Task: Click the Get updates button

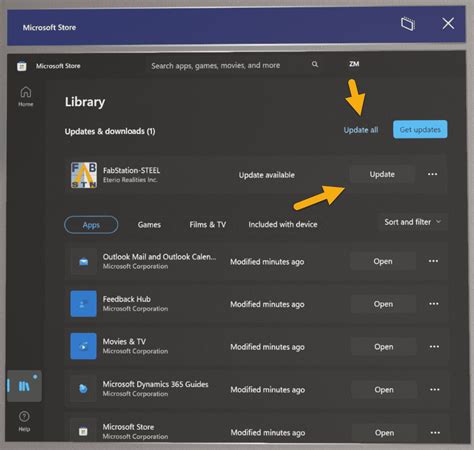Action: (420, 129)
